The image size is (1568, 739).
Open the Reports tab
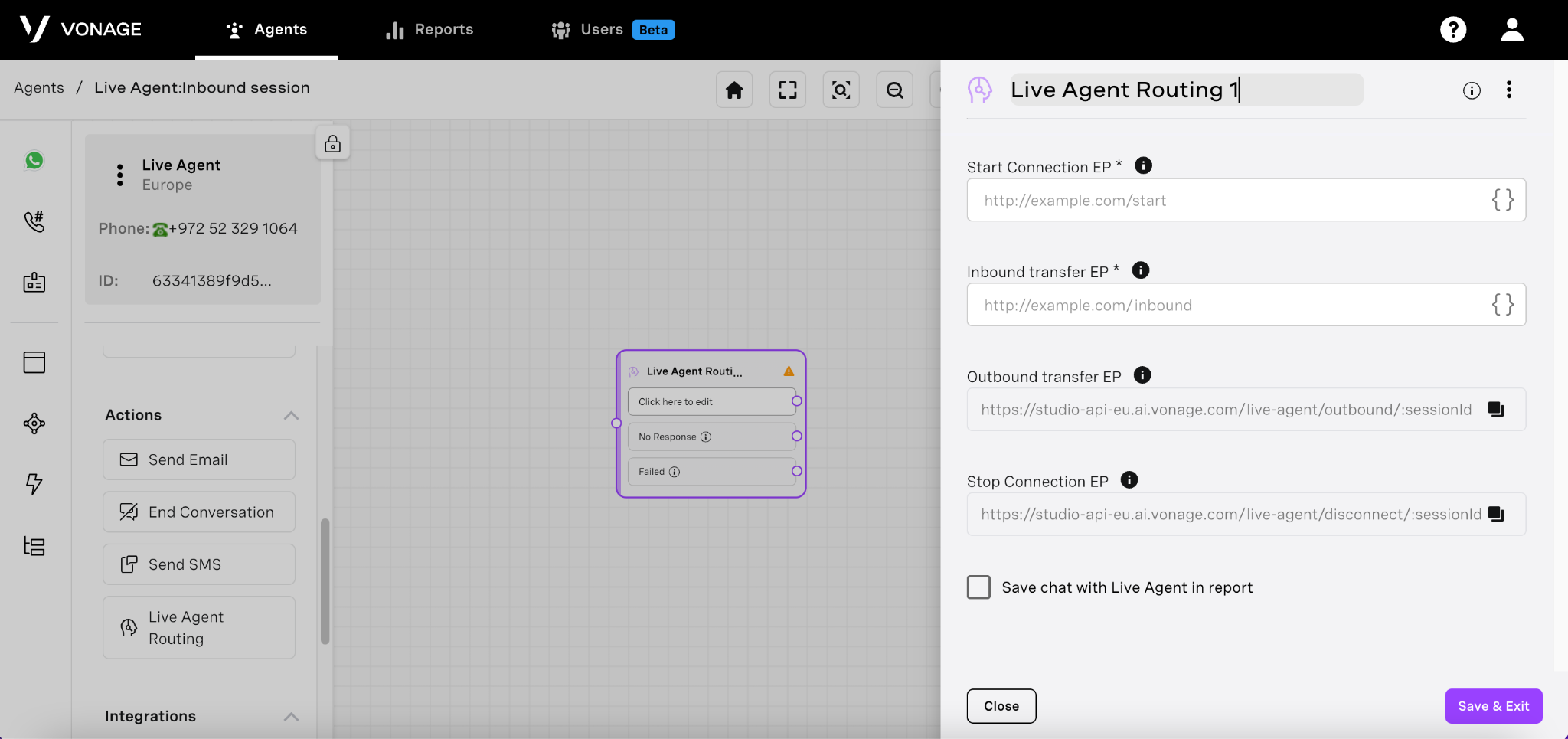(430, 30)
